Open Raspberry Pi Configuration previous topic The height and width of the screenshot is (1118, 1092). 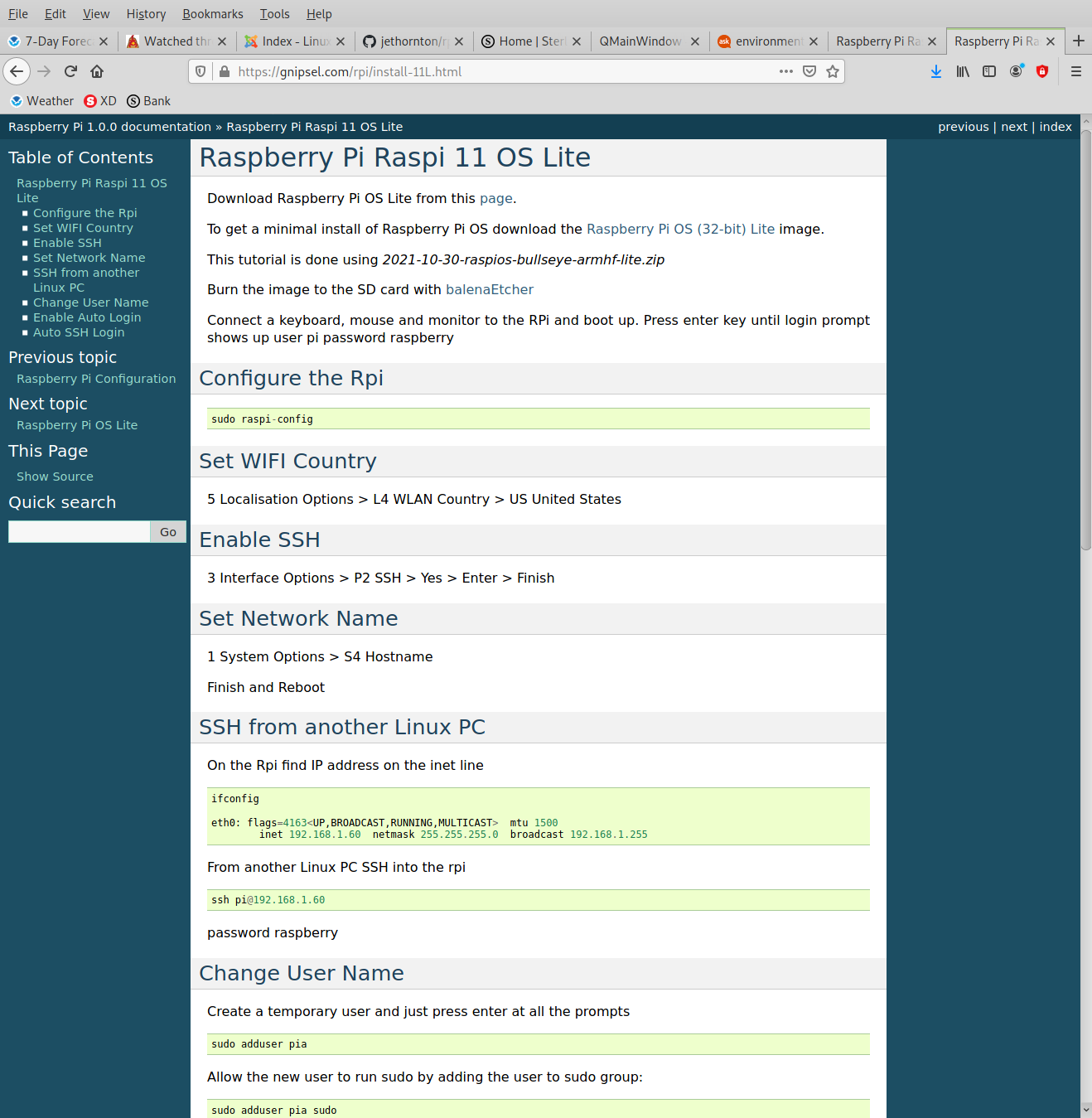click(x=96, y=379)
